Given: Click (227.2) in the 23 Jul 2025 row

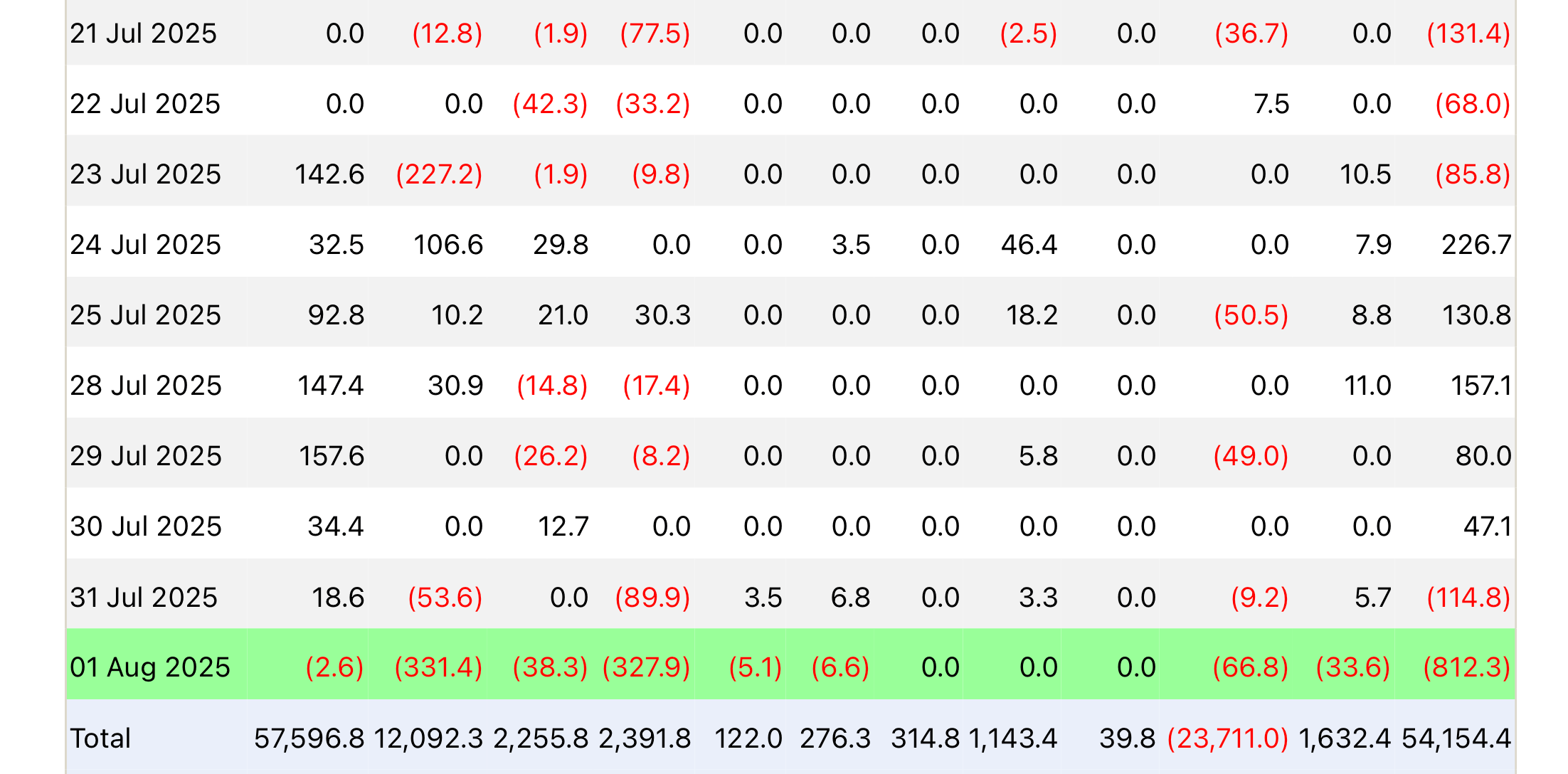Looking at the screenshot, I should (439, 174).
